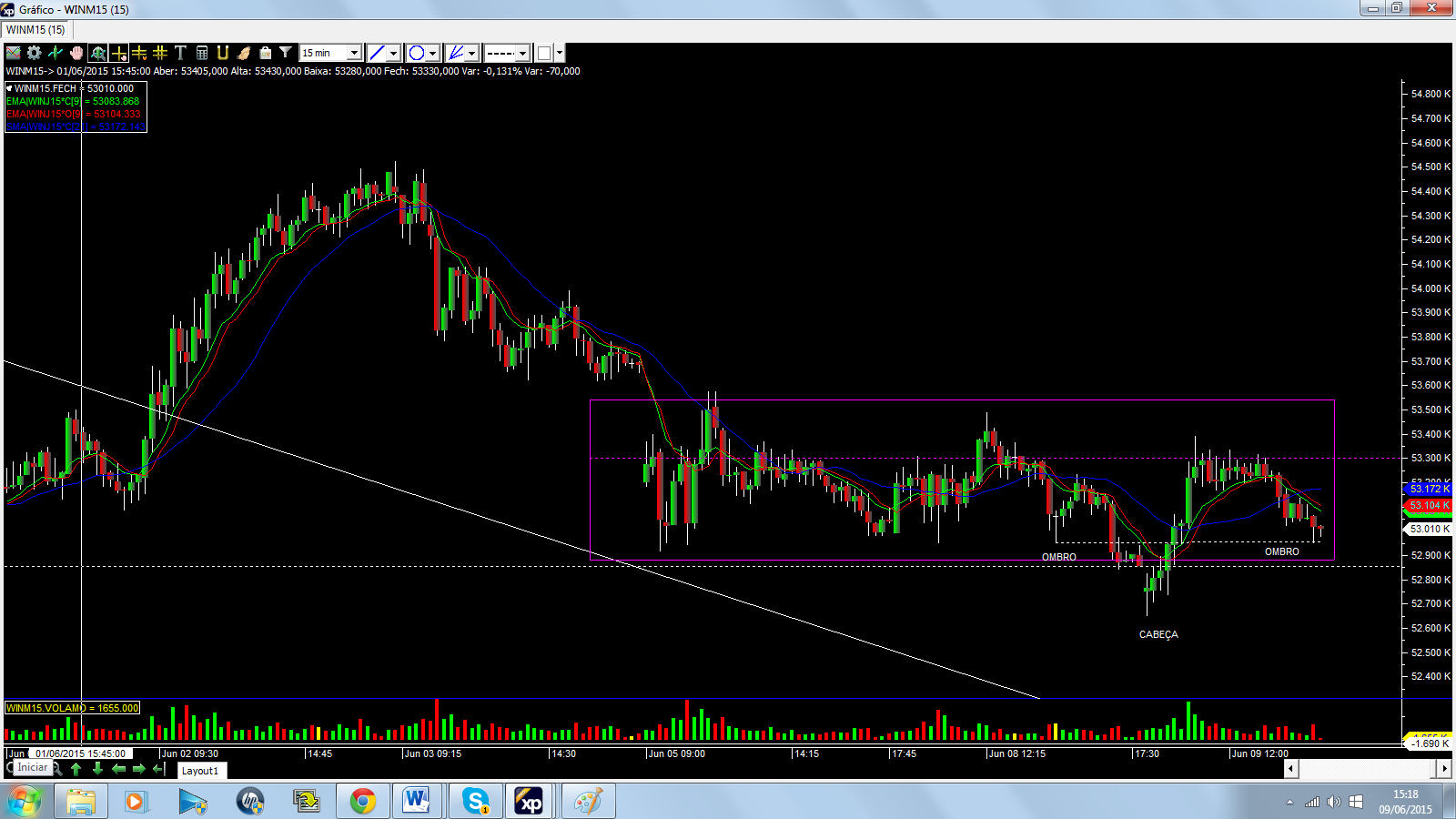Screen dimensions: 1456x819
Task: Click the green go-to-end arrow icon
Action: pos(159,769)
